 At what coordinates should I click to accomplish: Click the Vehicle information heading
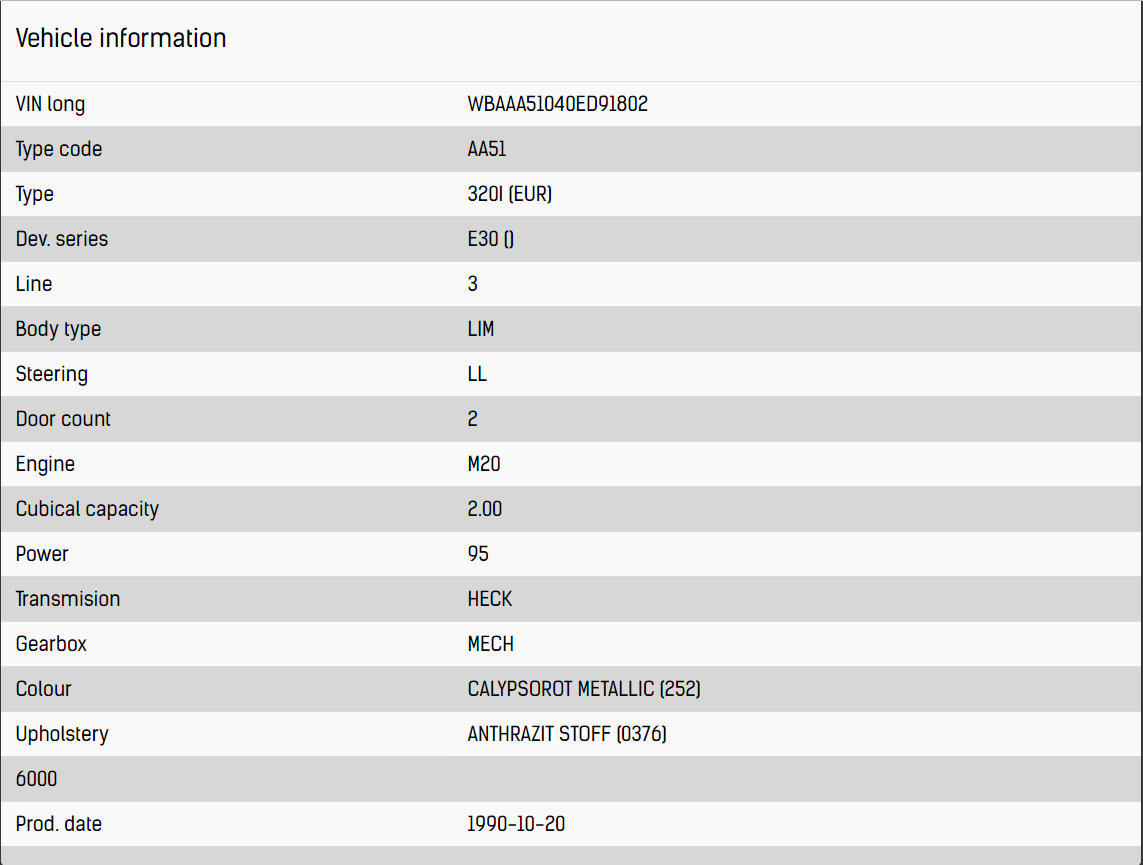click(121, 39)
